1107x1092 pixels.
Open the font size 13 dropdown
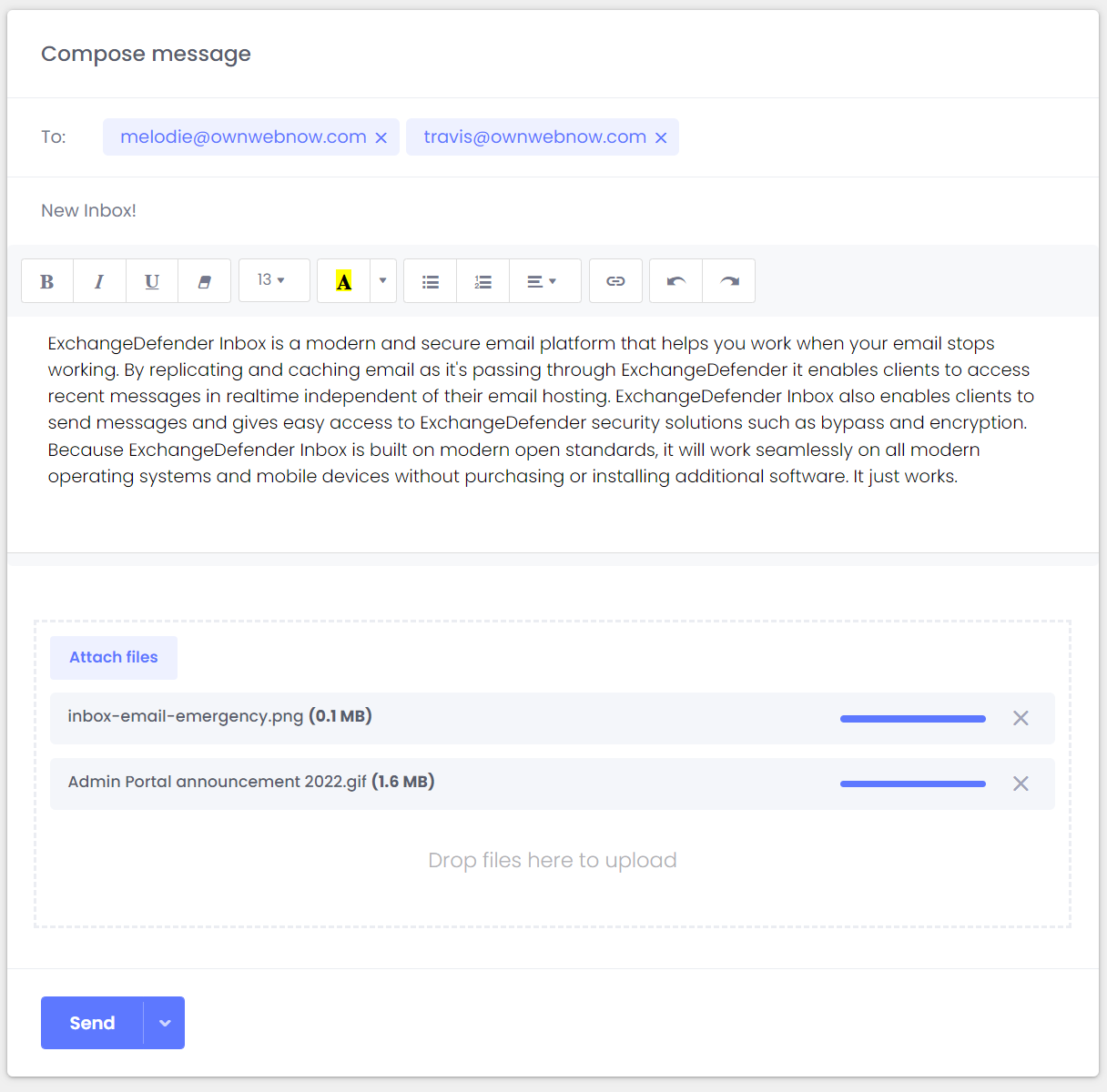[273, 280]
